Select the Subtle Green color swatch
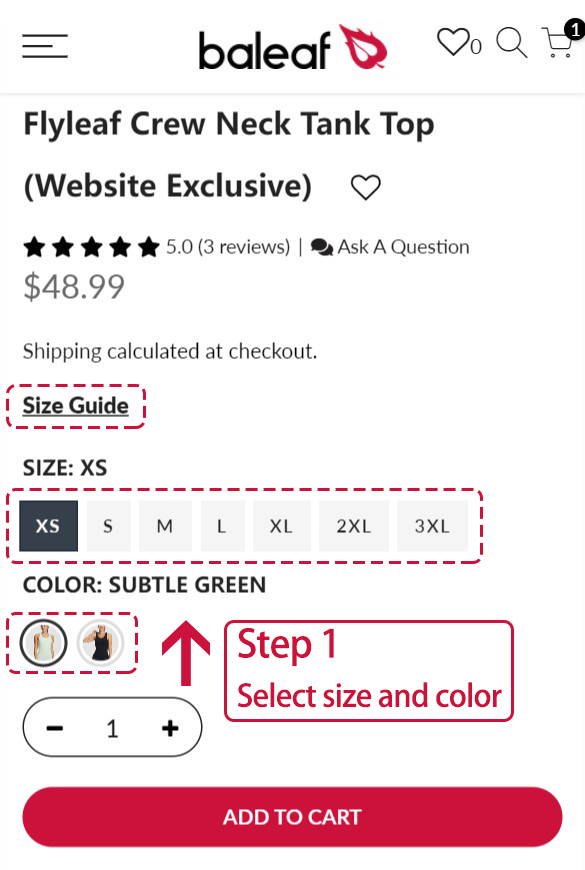 click(x=43, y=643)
